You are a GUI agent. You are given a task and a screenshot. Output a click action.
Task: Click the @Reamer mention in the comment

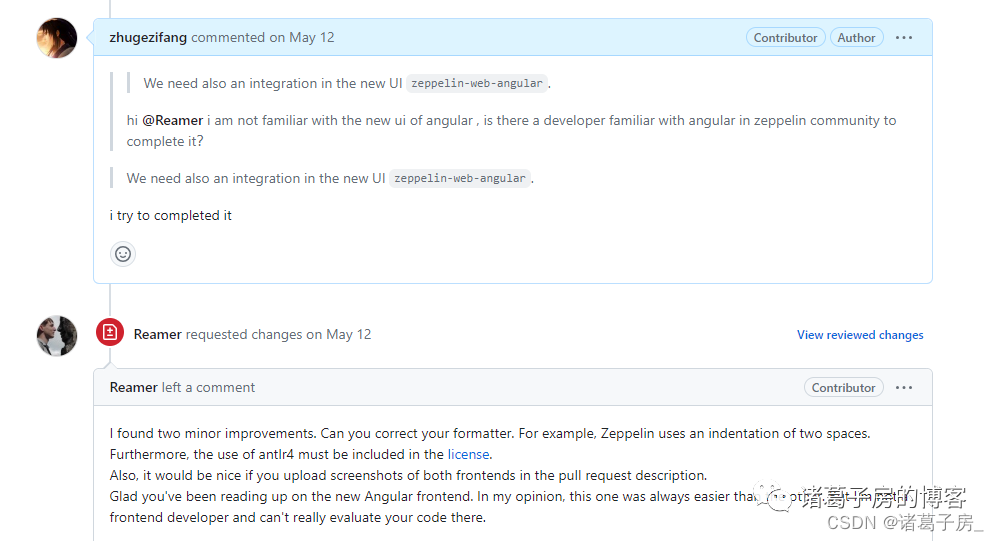(x=172, y=120)
